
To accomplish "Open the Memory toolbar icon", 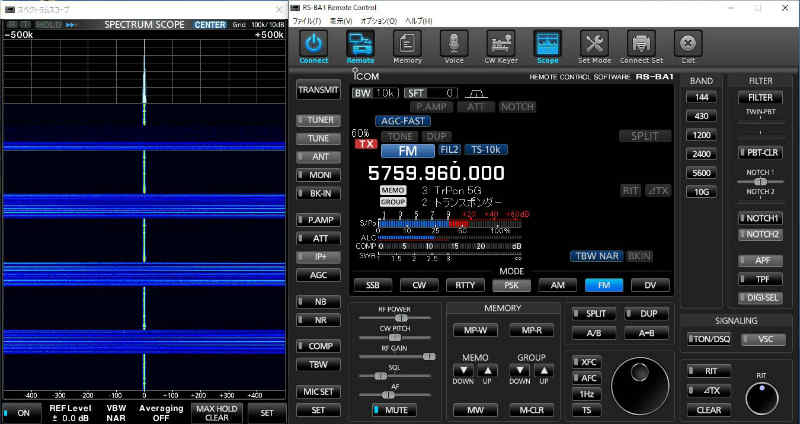I will click(x=407, y=44).
